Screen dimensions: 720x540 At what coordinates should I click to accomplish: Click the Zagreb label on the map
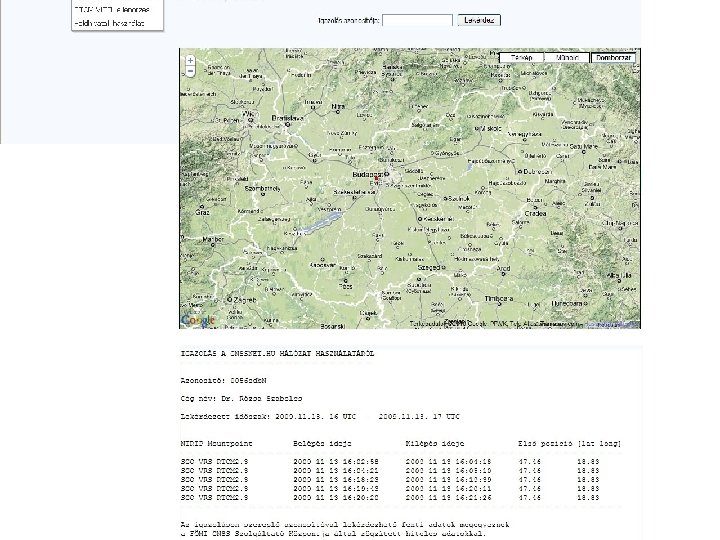245,300
